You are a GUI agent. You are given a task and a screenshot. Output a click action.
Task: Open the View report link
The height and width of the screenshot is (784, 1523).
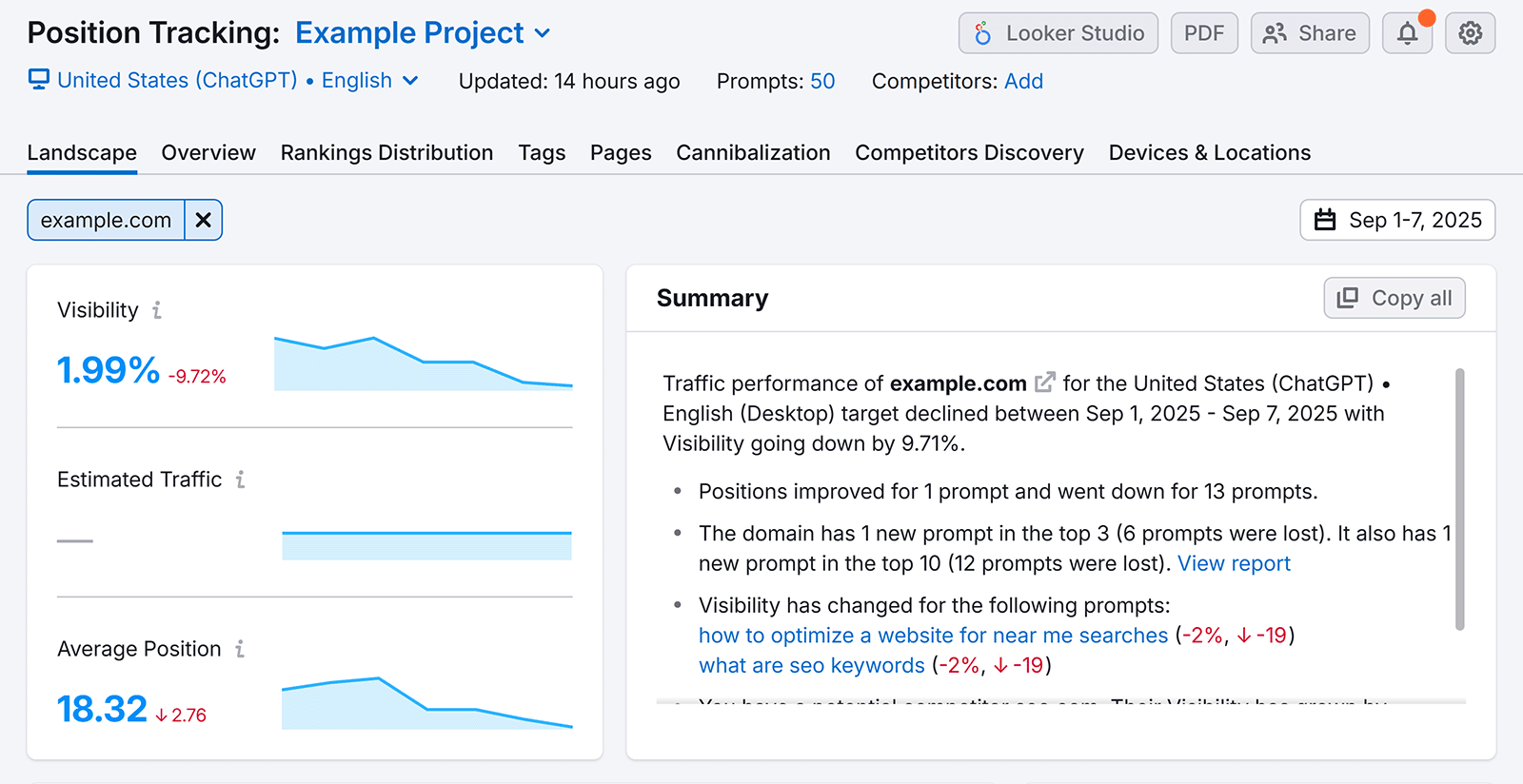pyautogui.click(x=1234, y=563)
